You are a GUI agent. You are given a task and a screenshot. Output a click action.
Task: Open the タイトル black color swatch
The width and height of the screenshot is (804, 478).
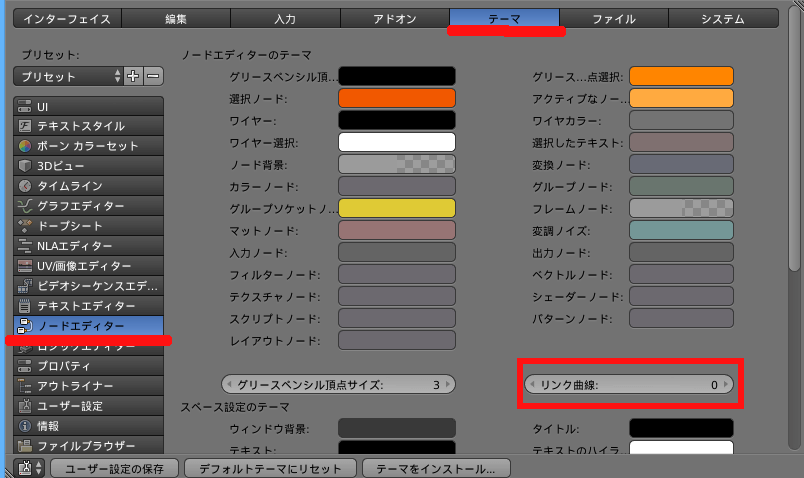681,428
